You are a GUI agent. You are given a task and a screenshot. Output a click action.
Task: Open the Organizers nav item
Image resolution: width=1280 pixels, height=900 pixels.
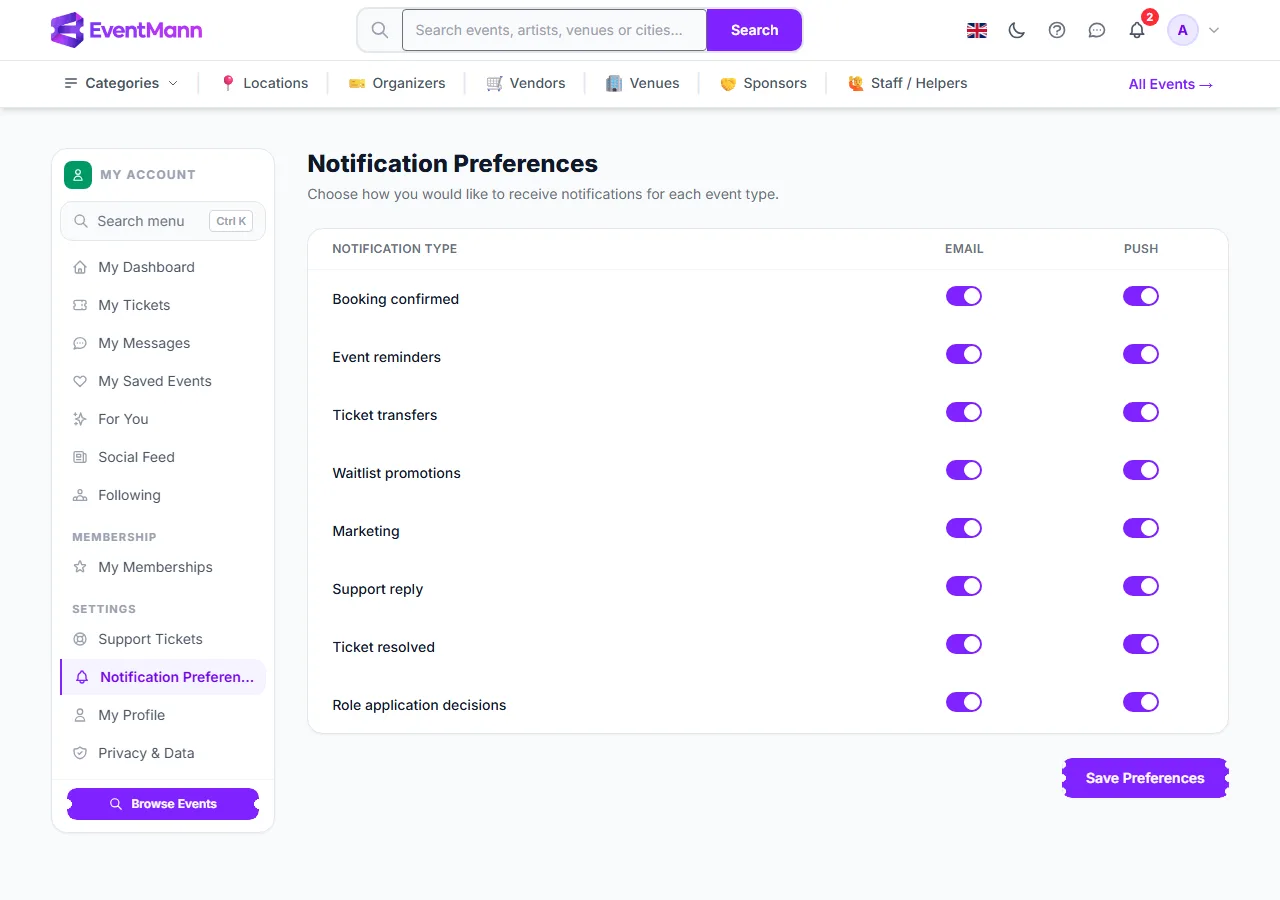pyautogui.click(x=397, y=83)
